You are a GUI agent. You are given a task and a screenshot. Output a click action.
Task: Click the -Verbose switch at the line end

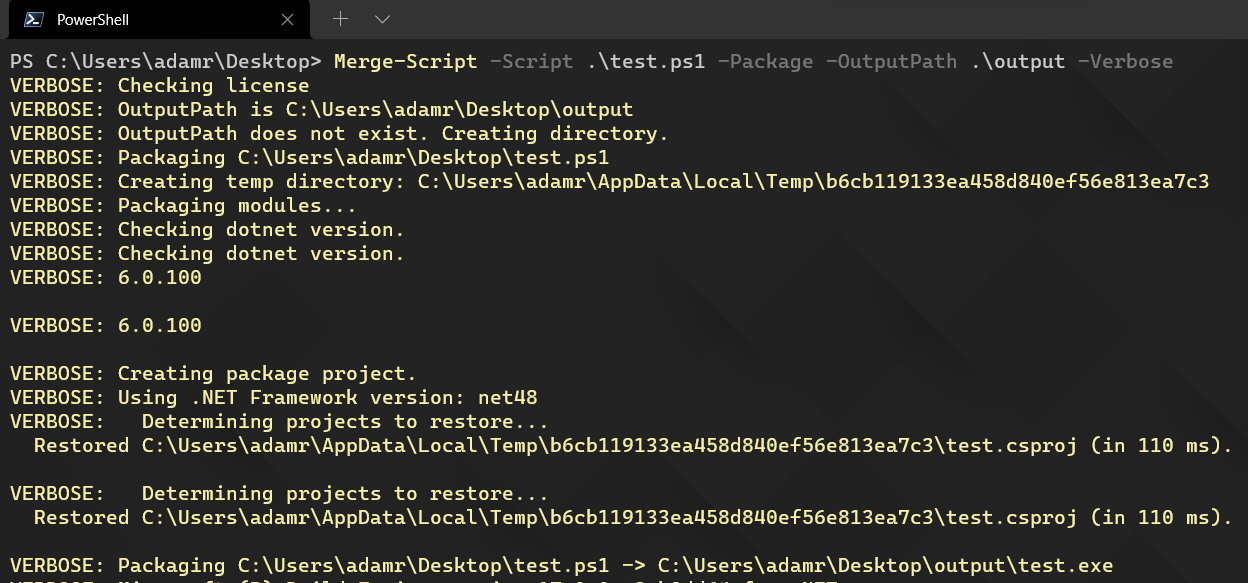[1125, 61]
